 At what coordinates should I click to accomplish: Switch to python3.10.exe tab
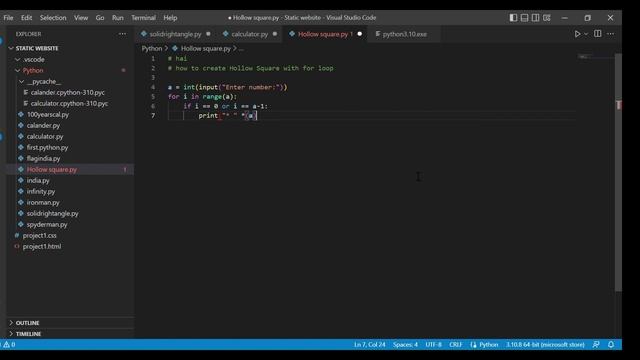(404, 34)
